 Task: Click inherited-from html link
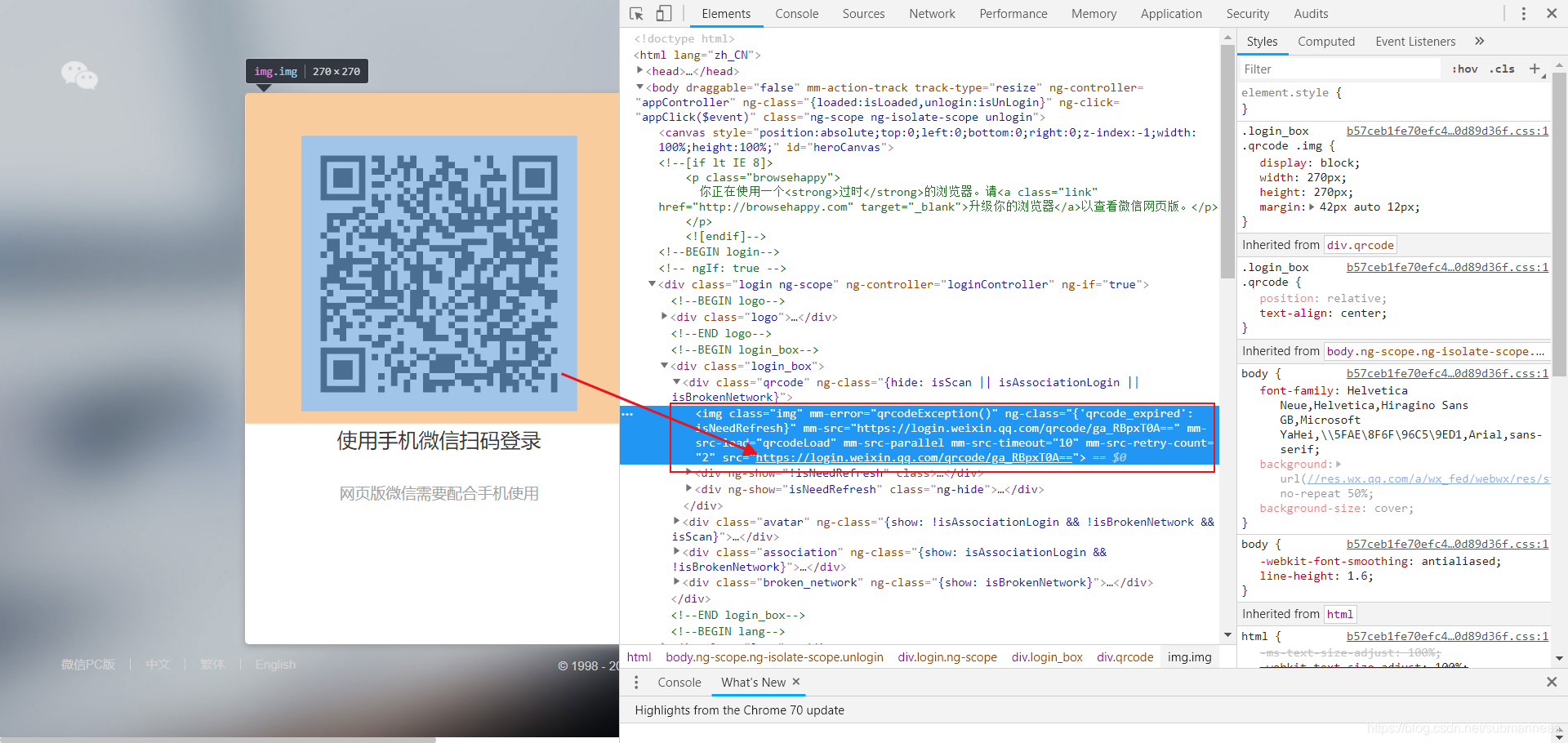[x=1339, y=614]
